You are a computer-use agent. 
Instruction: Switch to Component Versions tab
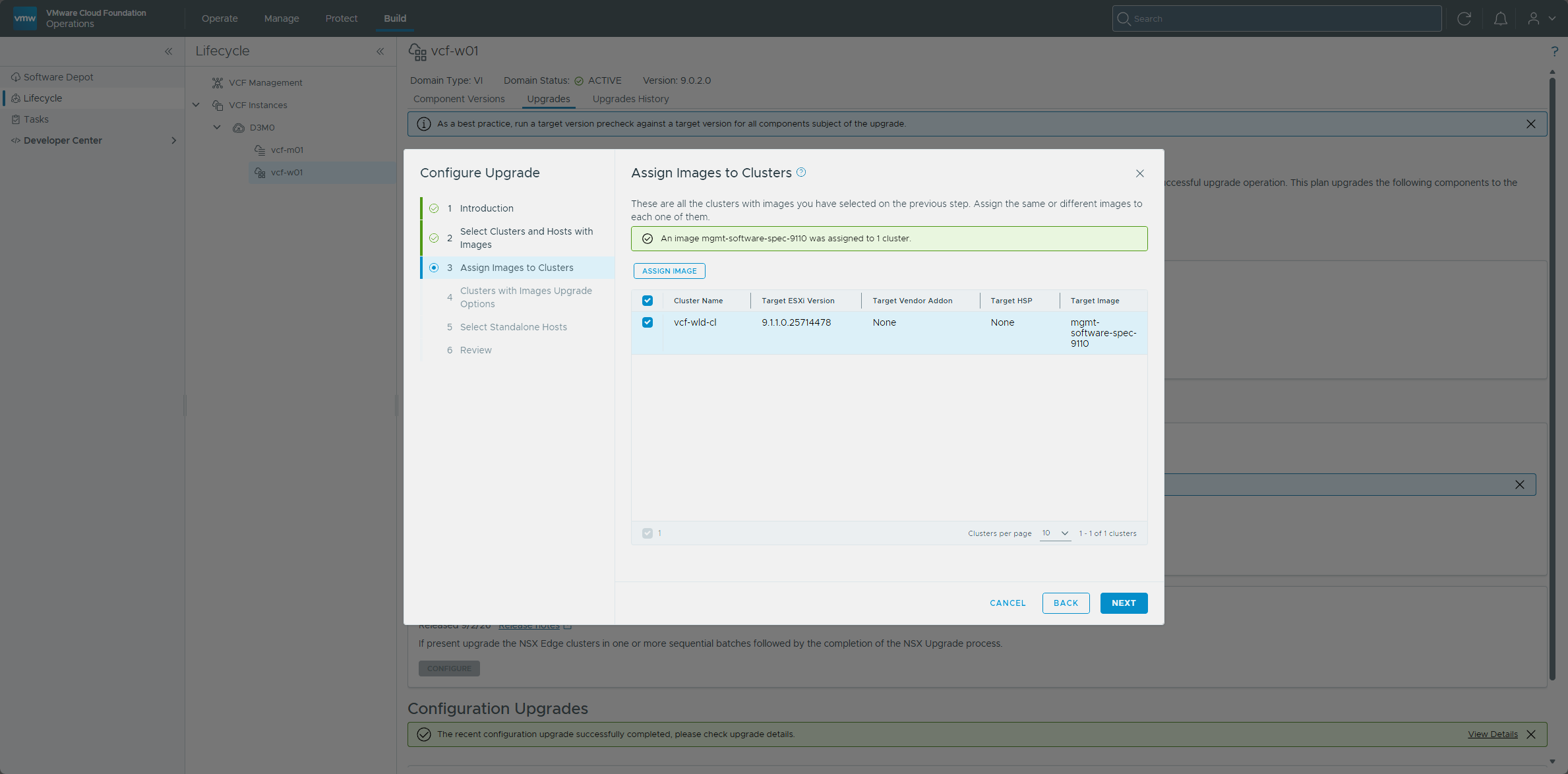point(459,99)
